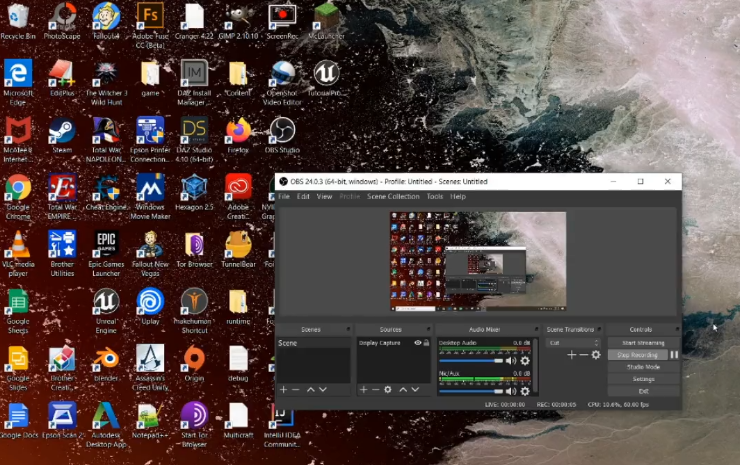The height and width of the screenshot is (465, 740).
Task: Adjust the Desktop Audio volume slider
Action: (x=472, y=360)
